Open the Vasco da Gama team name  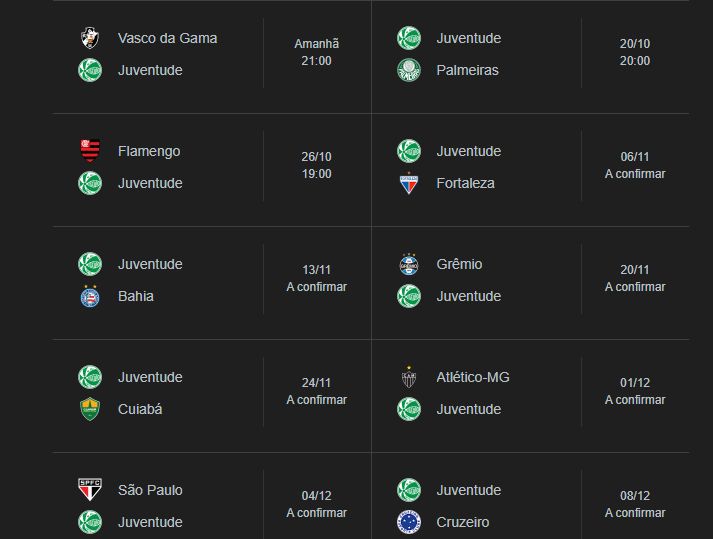(x=167, y=38)
